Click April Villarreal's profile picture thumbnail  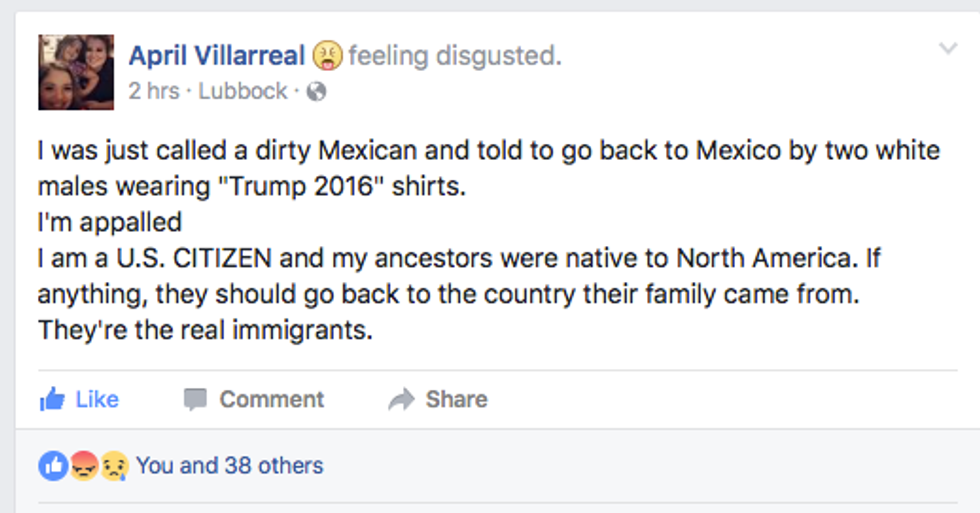click(76, 72)
